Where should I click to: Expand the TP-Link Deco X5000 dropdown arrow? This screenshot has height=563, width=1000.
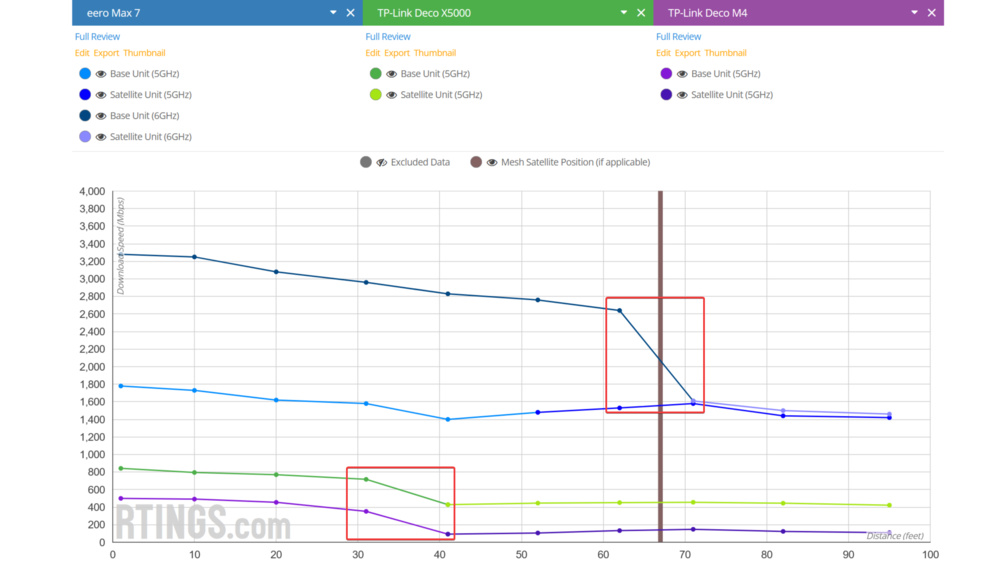pyautogui.click(x=624, y=13)
